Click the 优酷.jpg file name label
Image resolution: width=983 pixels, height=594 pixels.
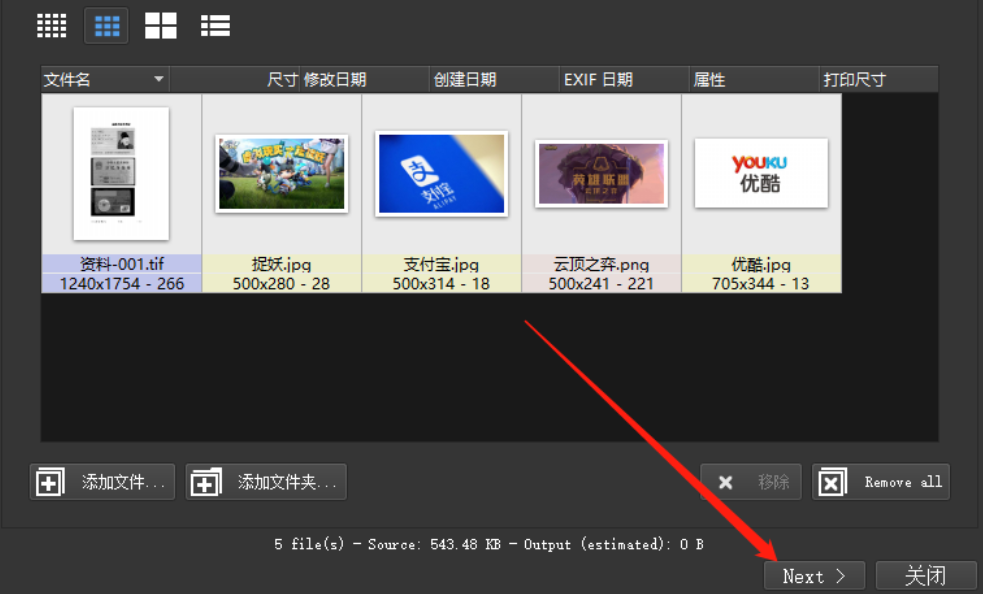coord(761,264)
